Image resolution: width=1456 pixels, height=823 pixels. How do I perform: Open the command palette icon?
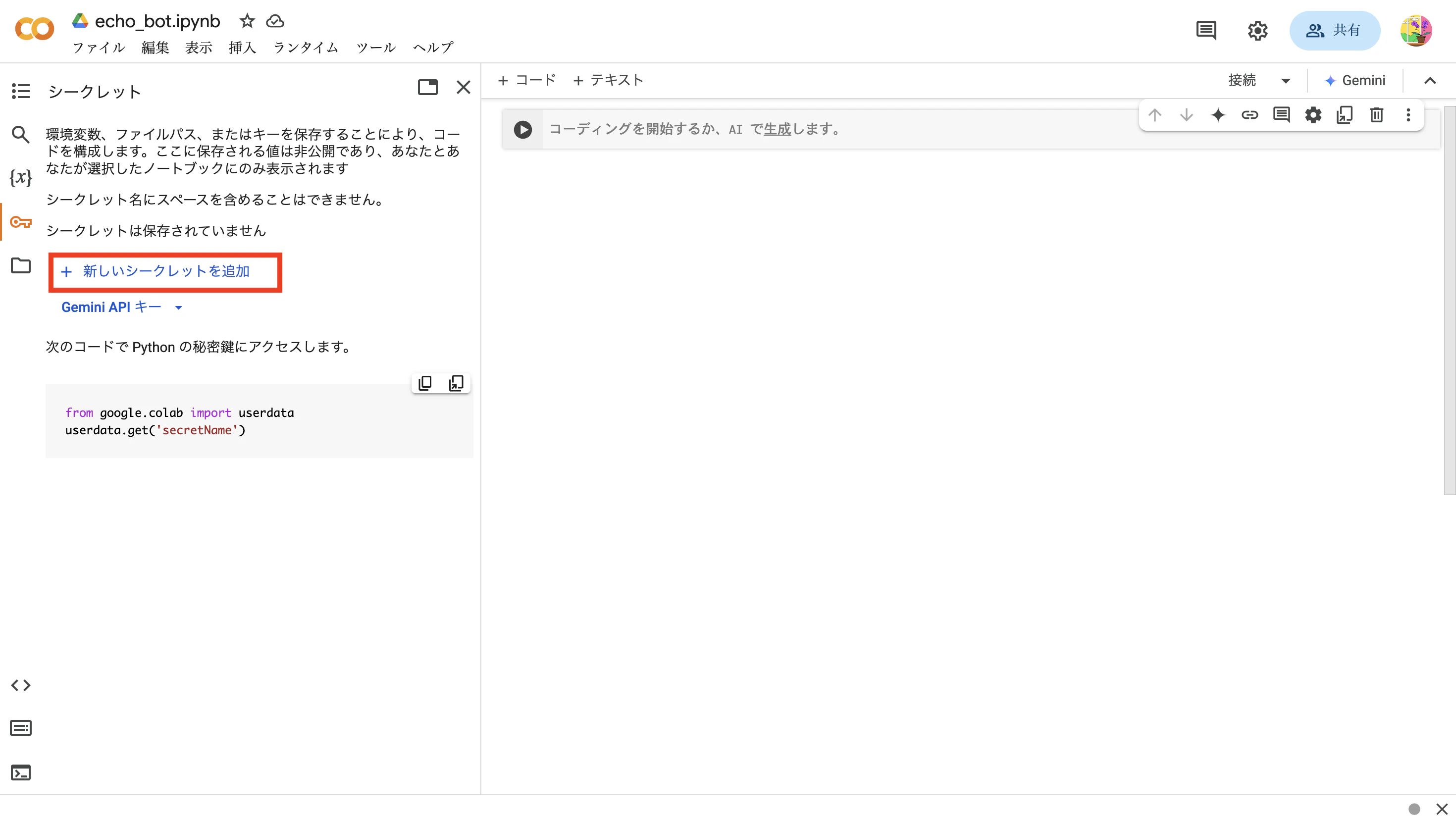click(21, 728)
